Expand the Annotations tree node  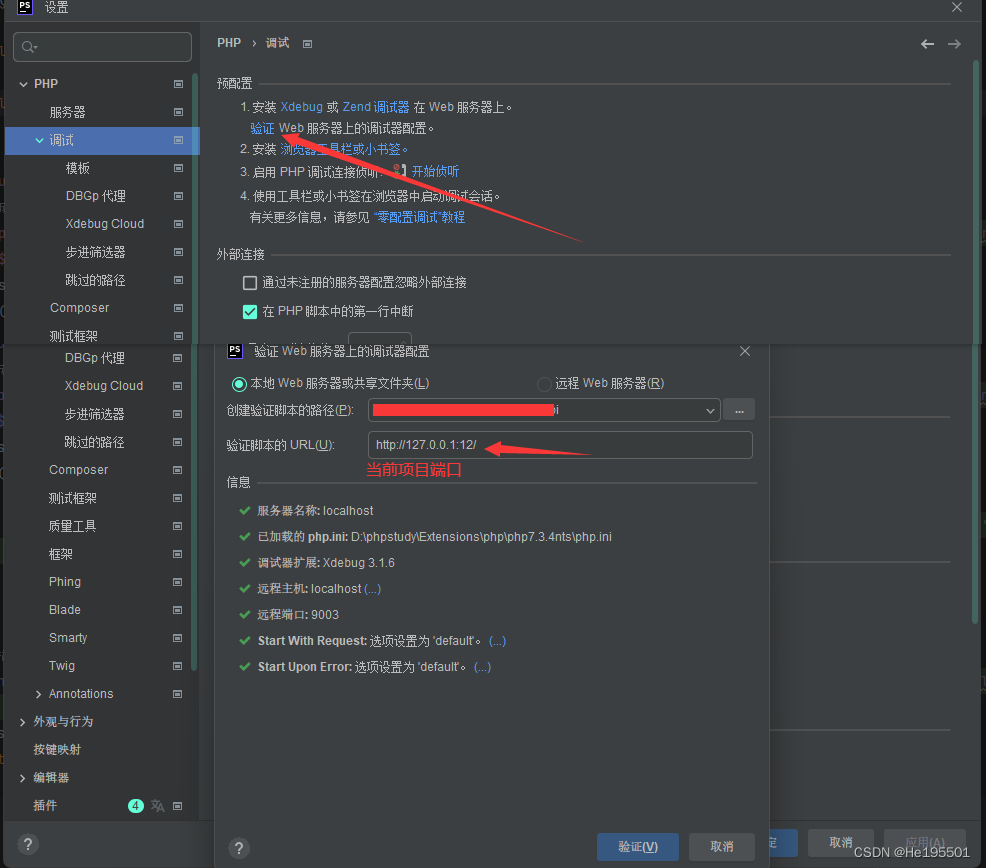38,694
